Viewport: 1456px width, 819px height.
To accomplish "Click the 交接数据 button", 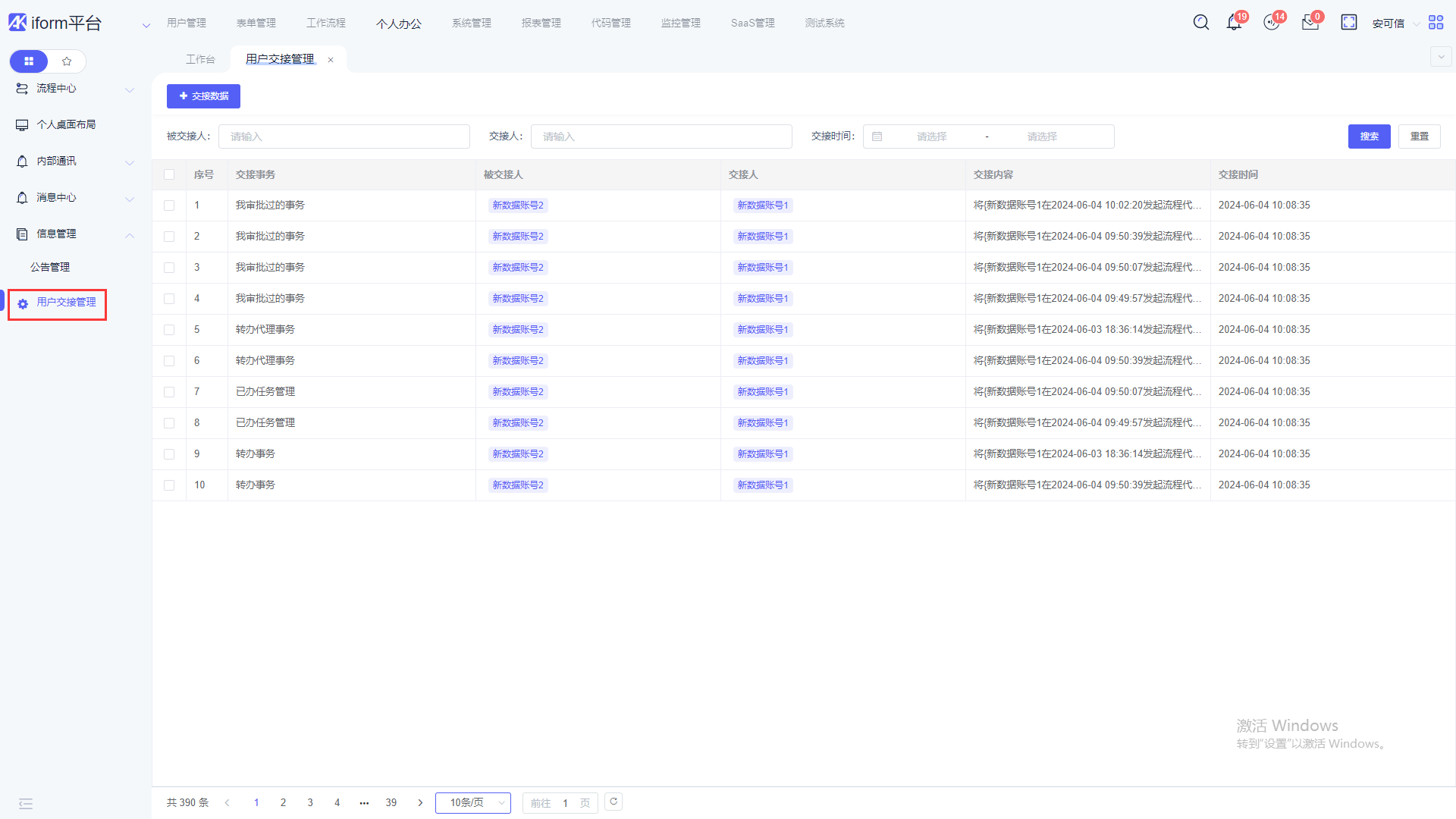I will (203, 96).
